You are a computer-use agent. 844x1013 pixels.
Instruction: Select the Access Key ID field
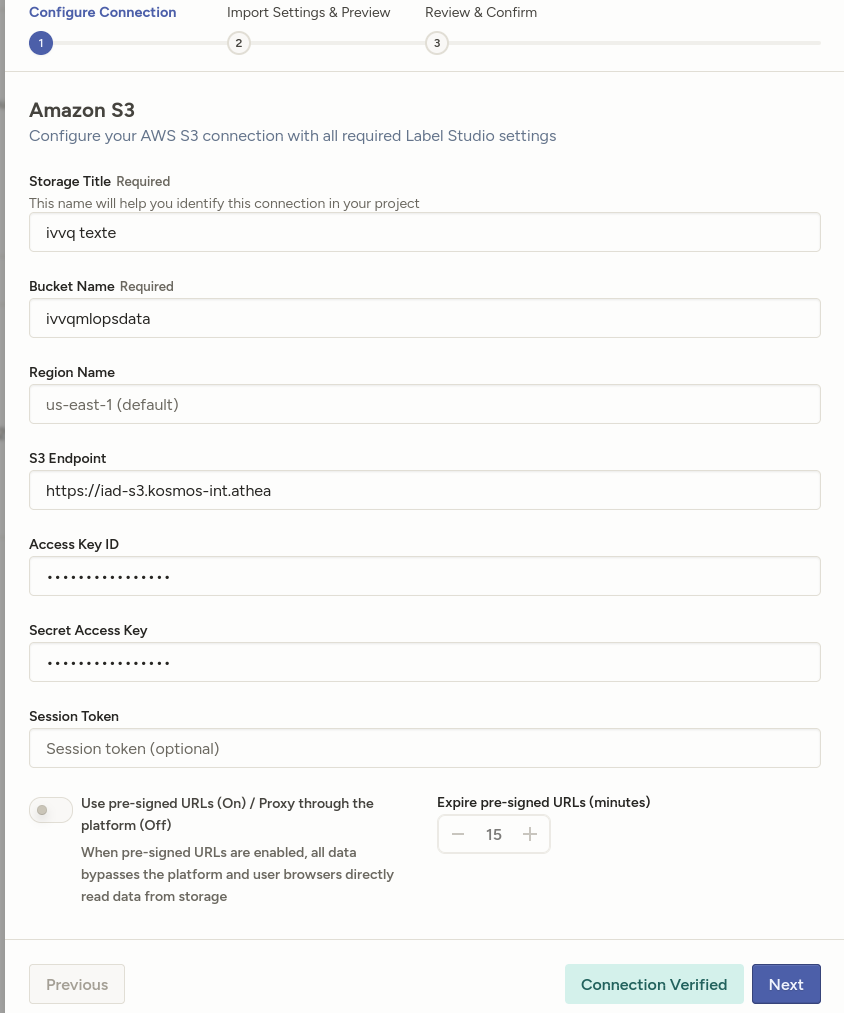[425, 576]
